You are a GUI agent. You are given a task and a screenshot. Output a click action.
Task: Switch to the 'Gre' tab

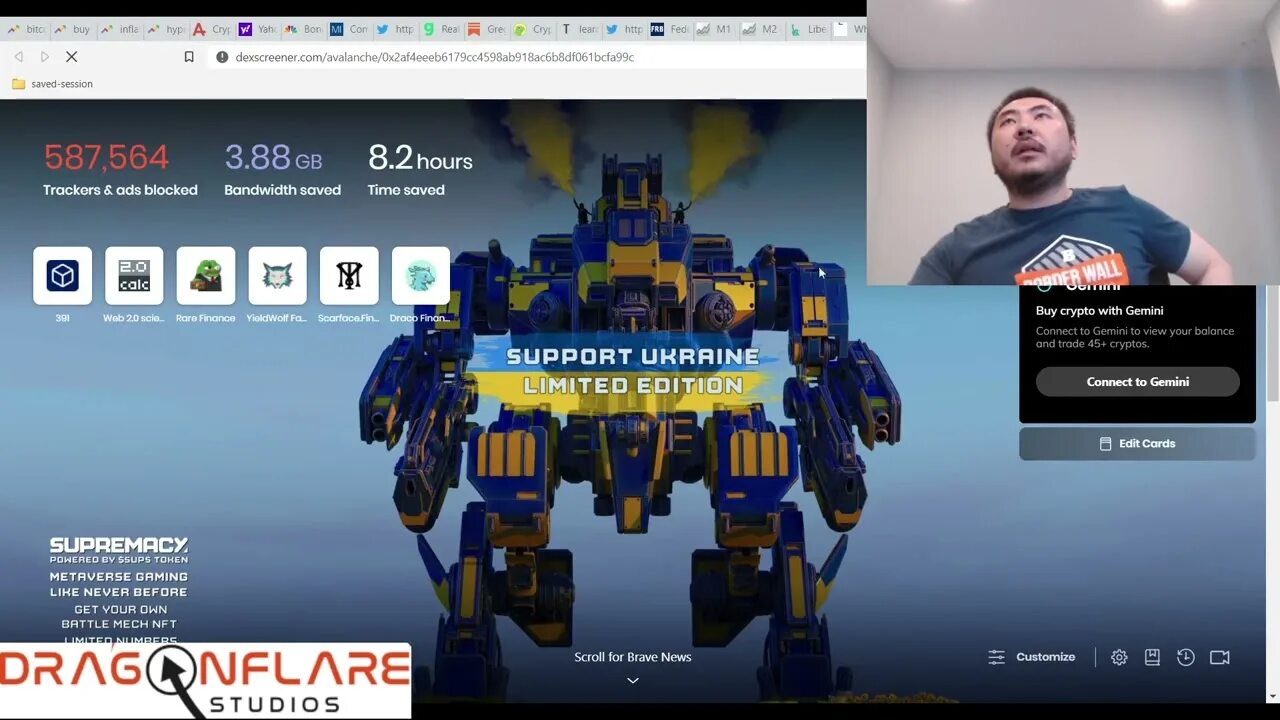pyautogui.click(x=488, y=29)
